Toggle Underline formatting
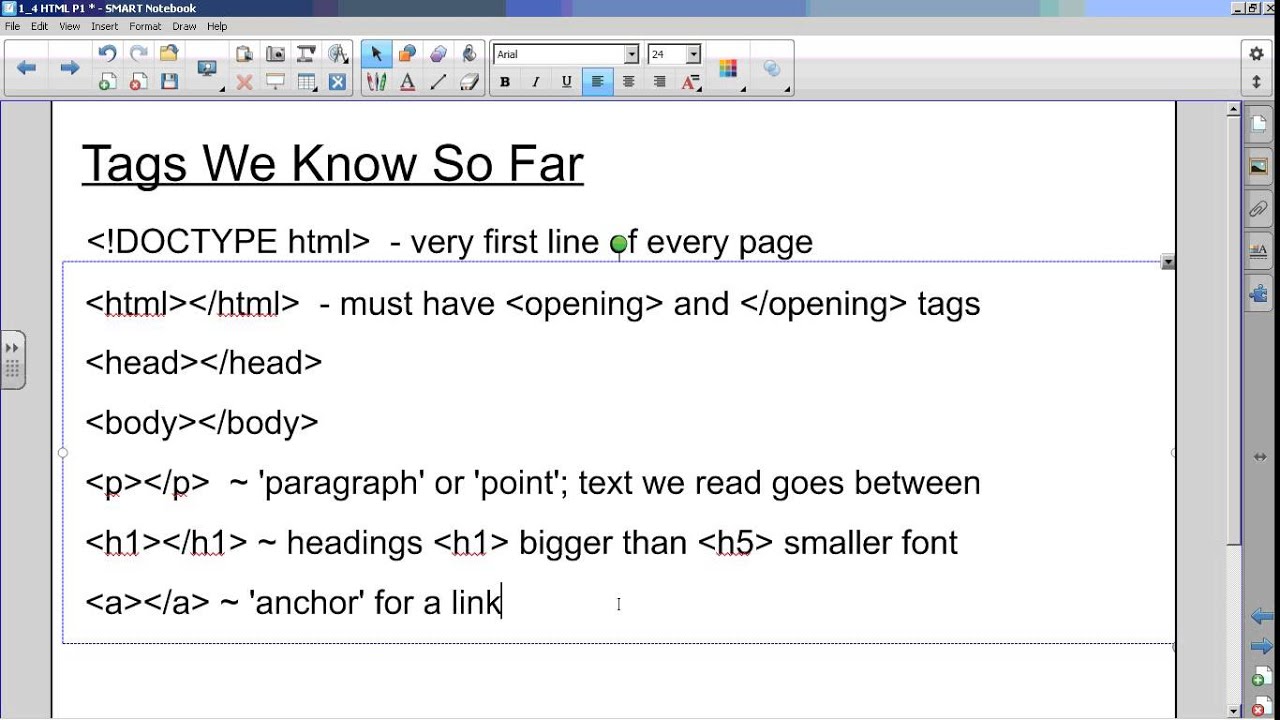The image size is (1280, 720). point(567,82)
